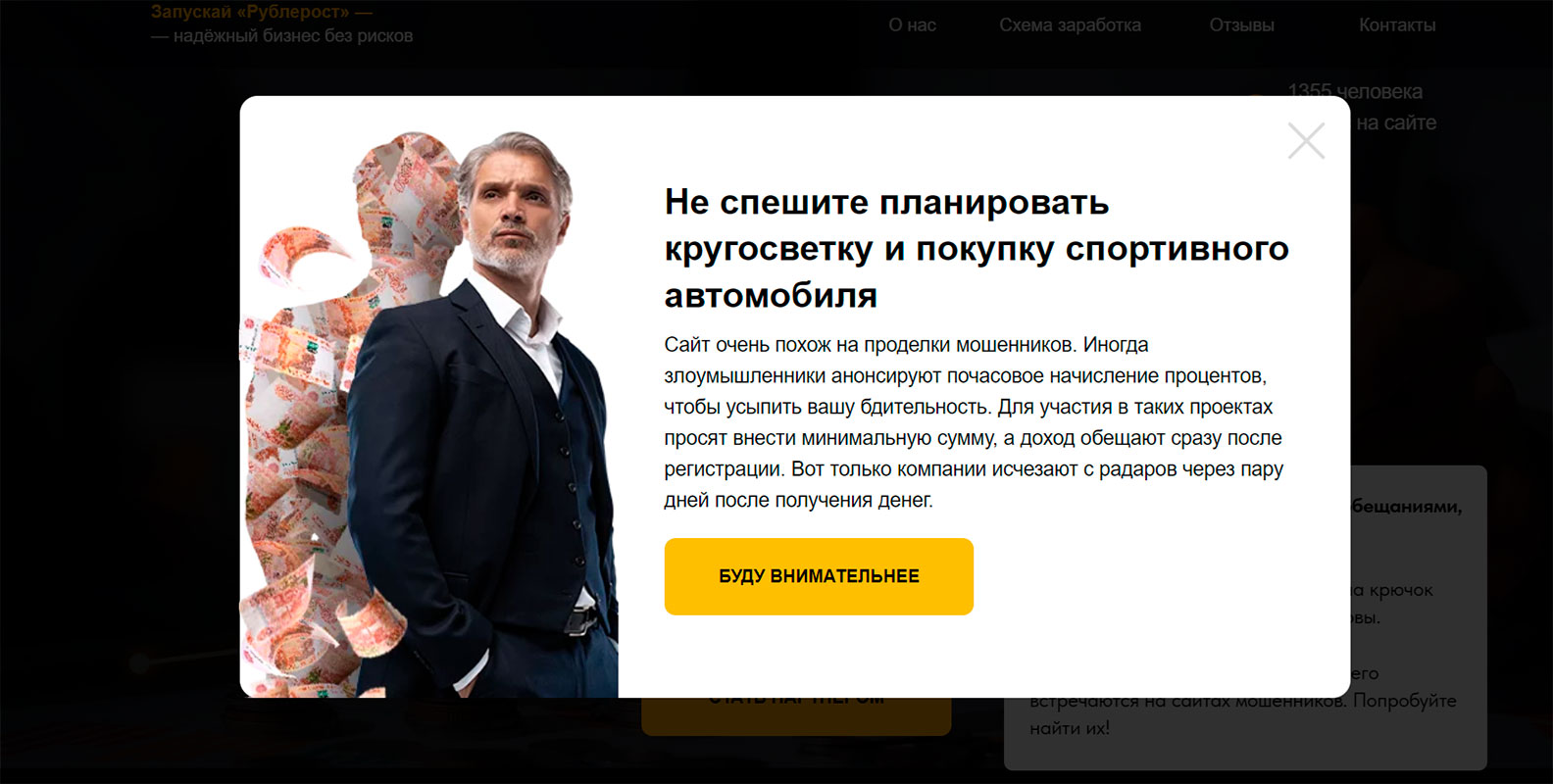Open the «О нас» menu item
Screen dimensions: 1553x784
(x=912, y=25)
